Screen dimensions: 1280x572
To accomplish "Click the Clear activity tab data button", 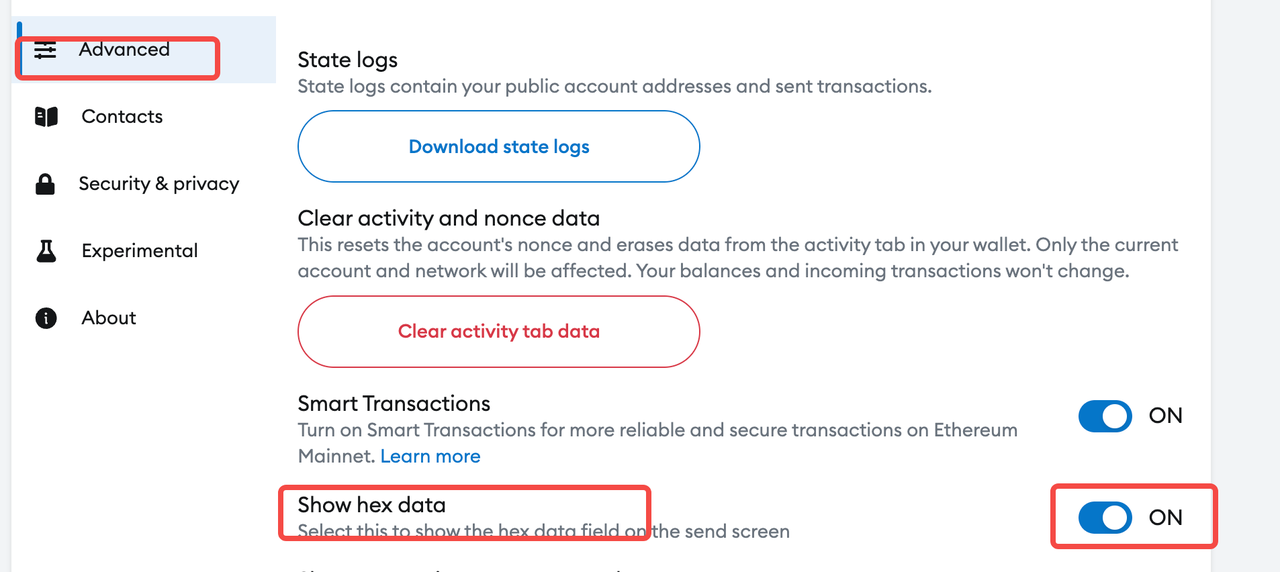I will [x=499, y=331].
